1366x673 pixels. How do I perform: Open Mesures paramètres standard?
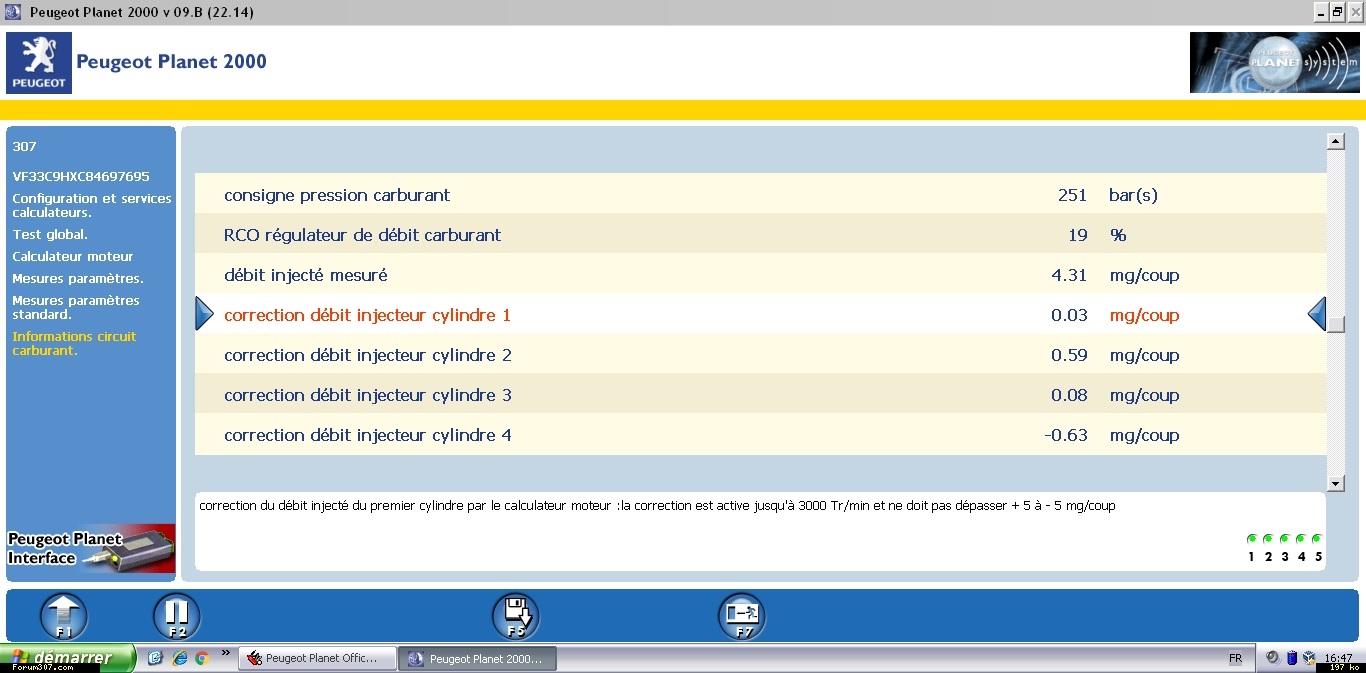(x=76, y=307)
